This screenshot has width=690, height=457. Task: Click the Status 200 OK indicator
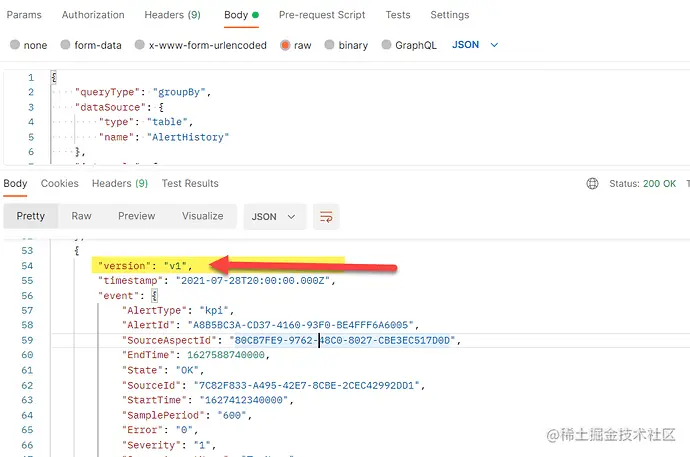pos(642,184)
